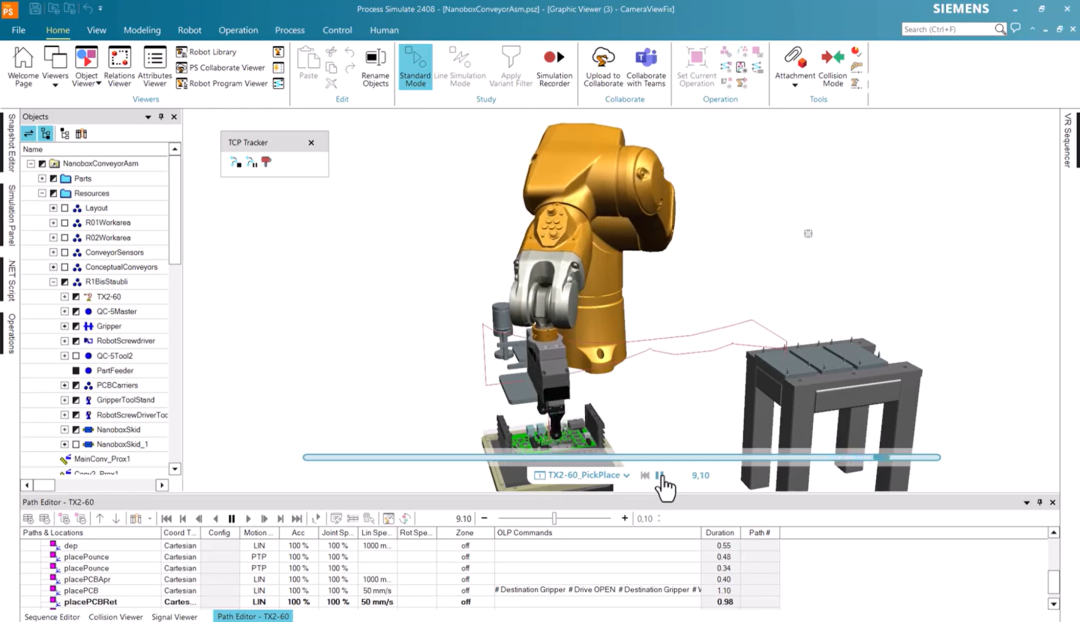Click Rename Objects tool
Viewport: 1080px width, 622px height.
pos(375,68)
